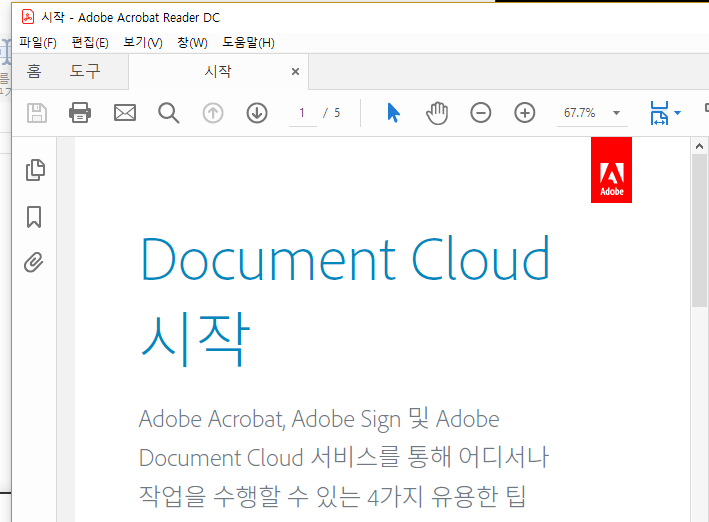Open the 창(W) menu
The height and width of the screenshot is (522, 709).
pyautogui.click(x=192, y=43)
